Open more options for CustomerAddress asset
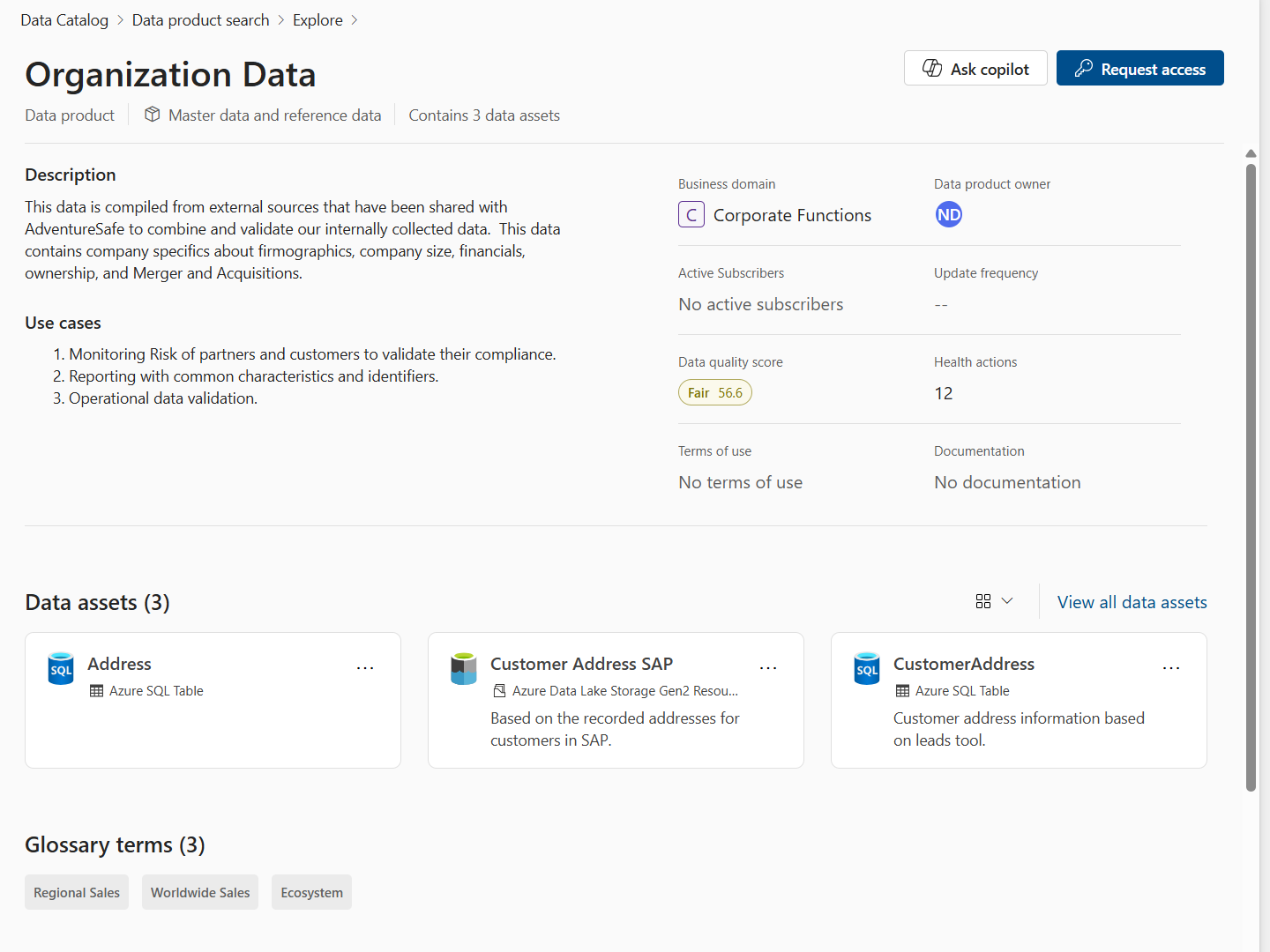Image resolution: width=1270 pixels, height=952 pixels. (x=1171, y=668)
